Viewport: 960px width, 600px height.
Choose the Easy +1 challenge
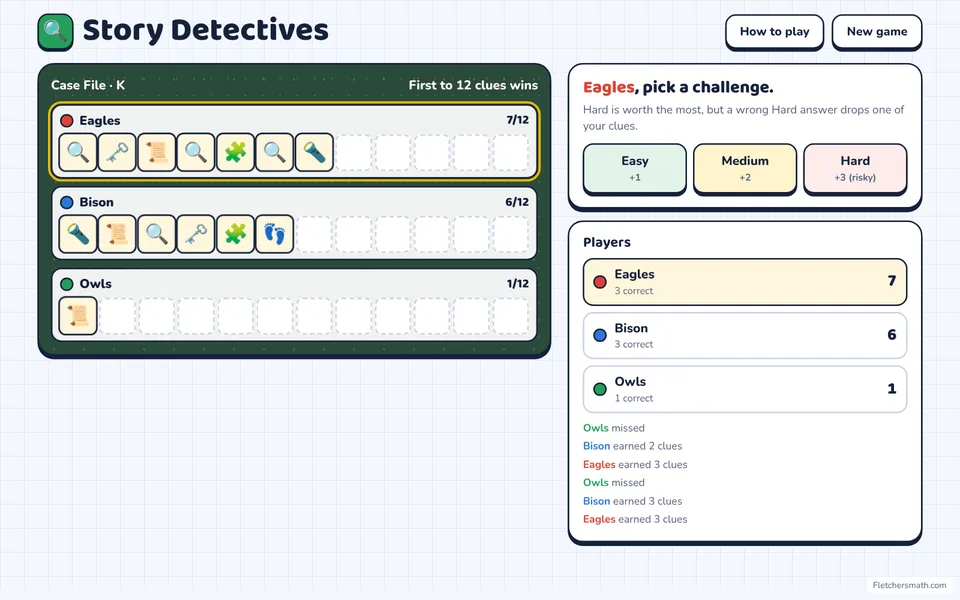click(634, 168)
